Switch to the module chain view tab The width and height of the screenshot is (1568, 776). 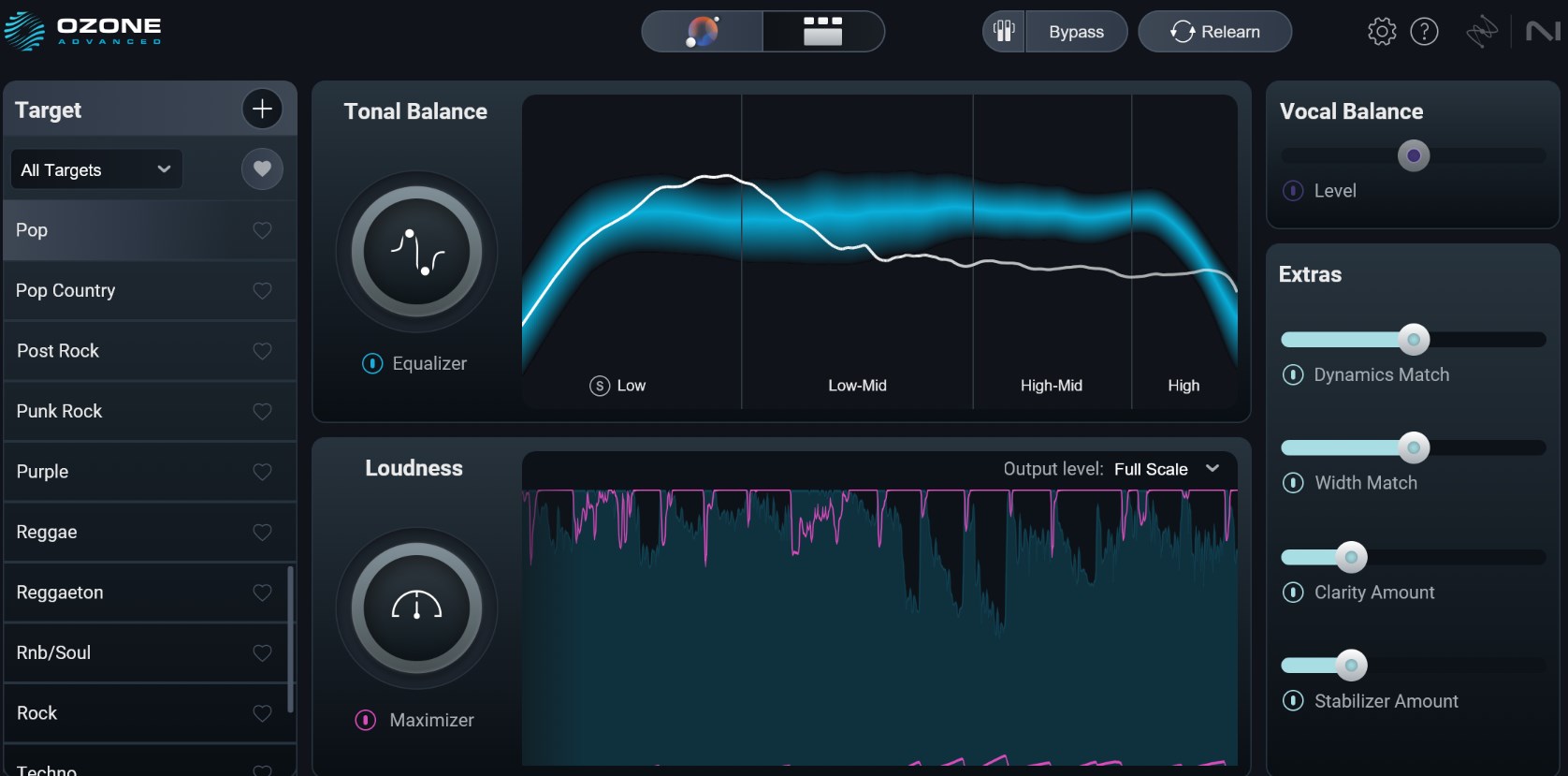pos(822,32)
